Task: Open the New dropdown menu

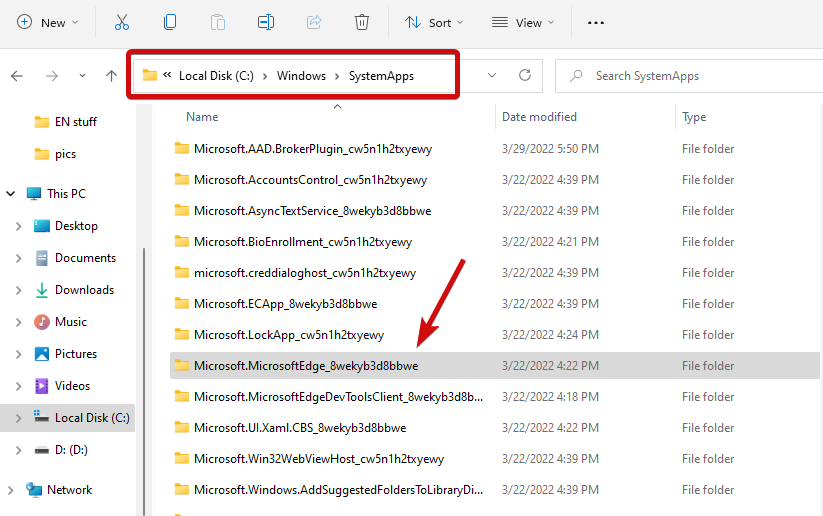Action: pos(47,22)
